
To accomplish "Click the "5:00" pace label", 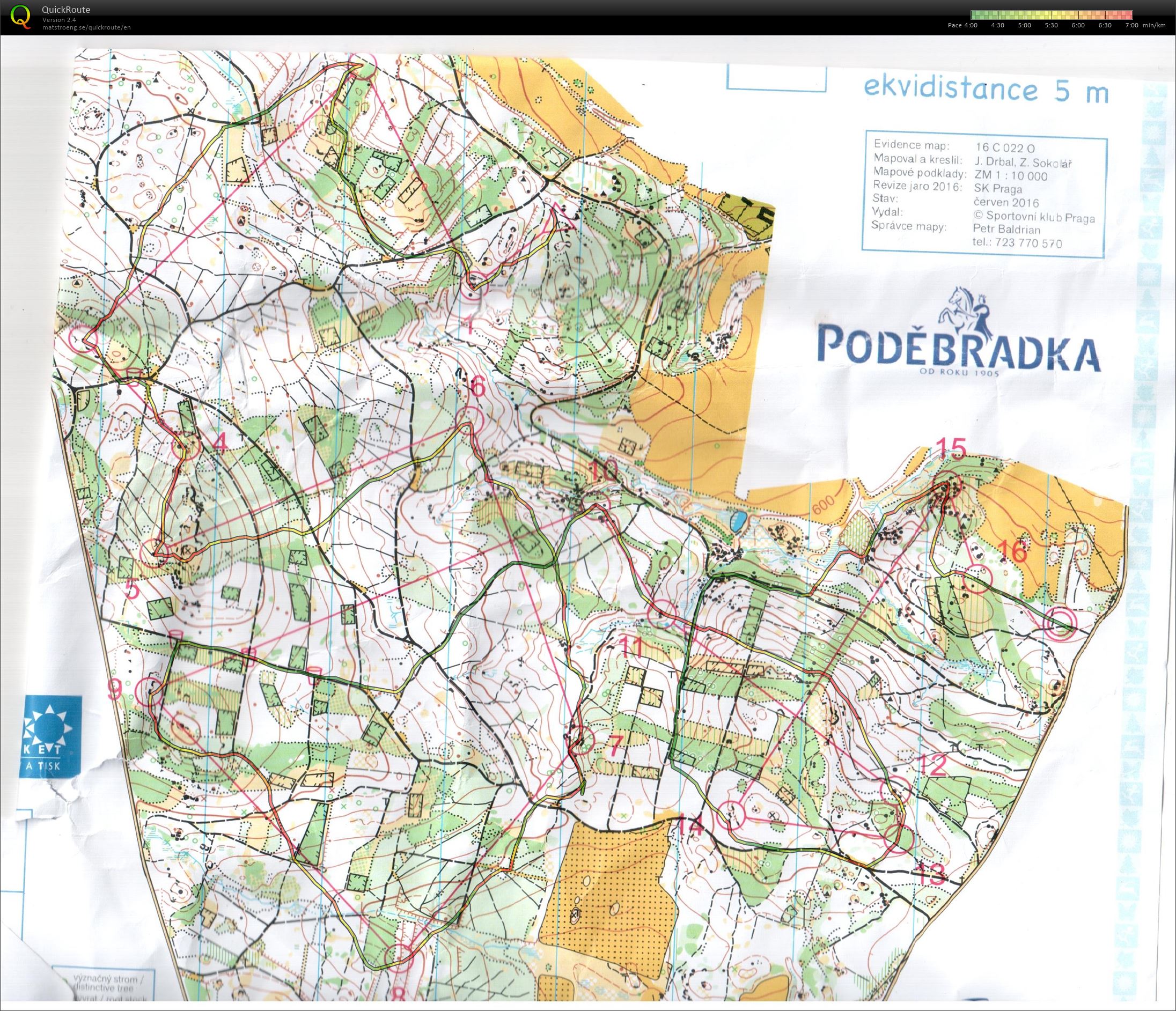I will tap(1025, 26).
